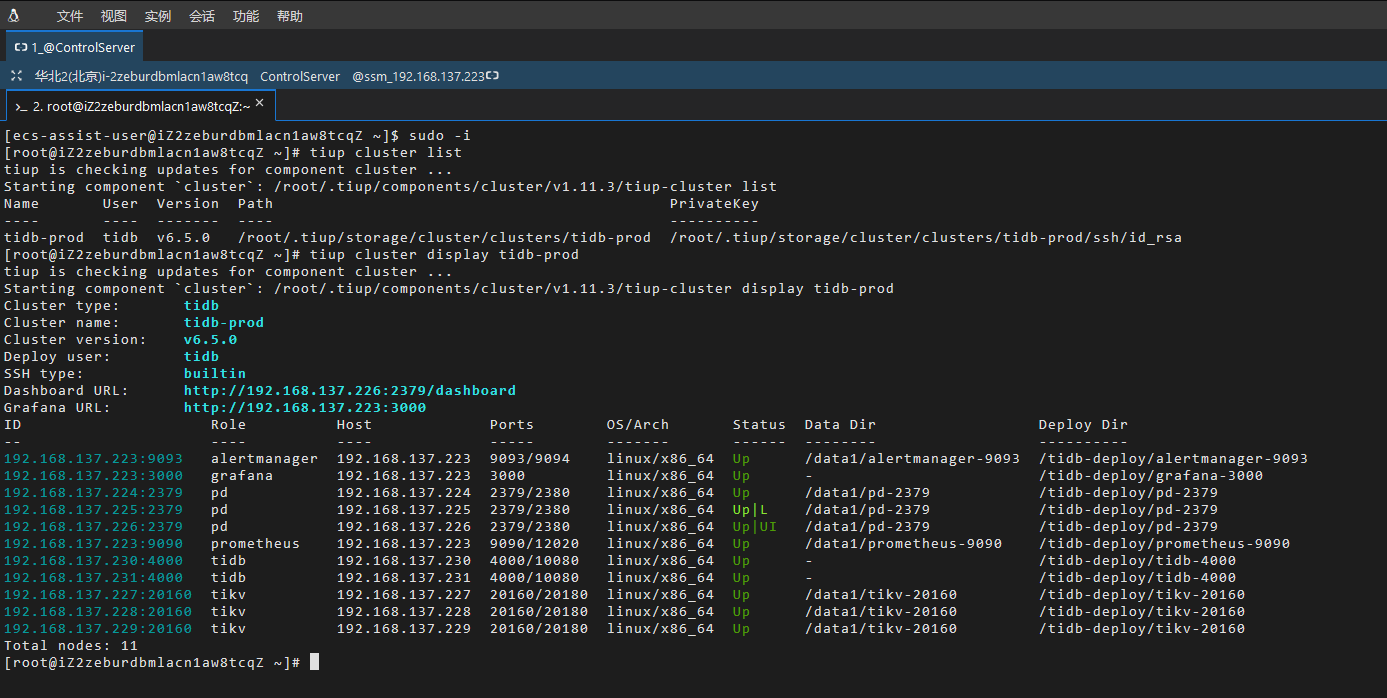This screenshot has width=1387, height=698.
Task: Open the 会话 menu
Action: (x=202, y=16)
